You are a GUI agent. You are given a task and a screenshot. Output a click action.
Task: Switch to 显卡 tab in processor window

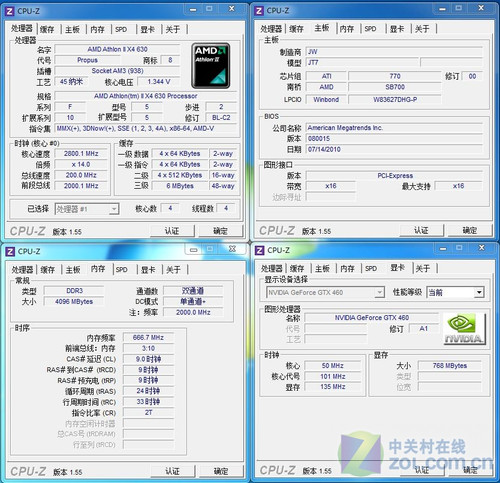147,29
